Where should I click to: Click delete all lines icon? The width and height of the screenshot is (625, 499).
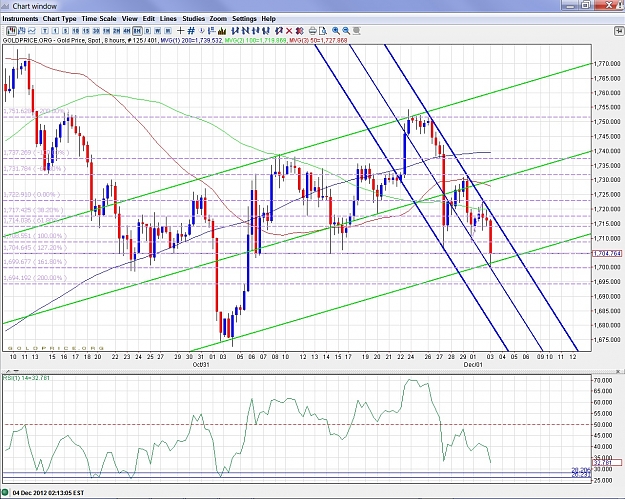point(300,31)
